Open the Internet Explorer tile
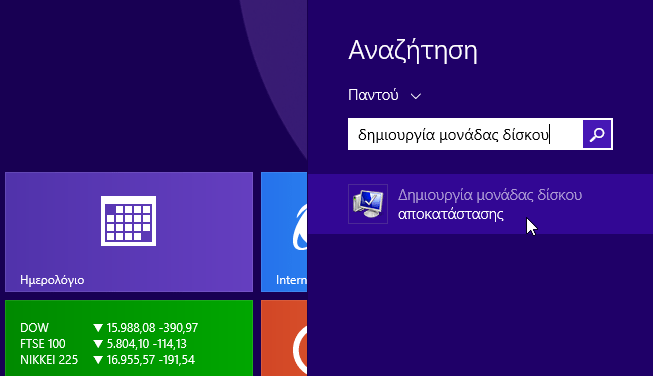 click(284, 232)
